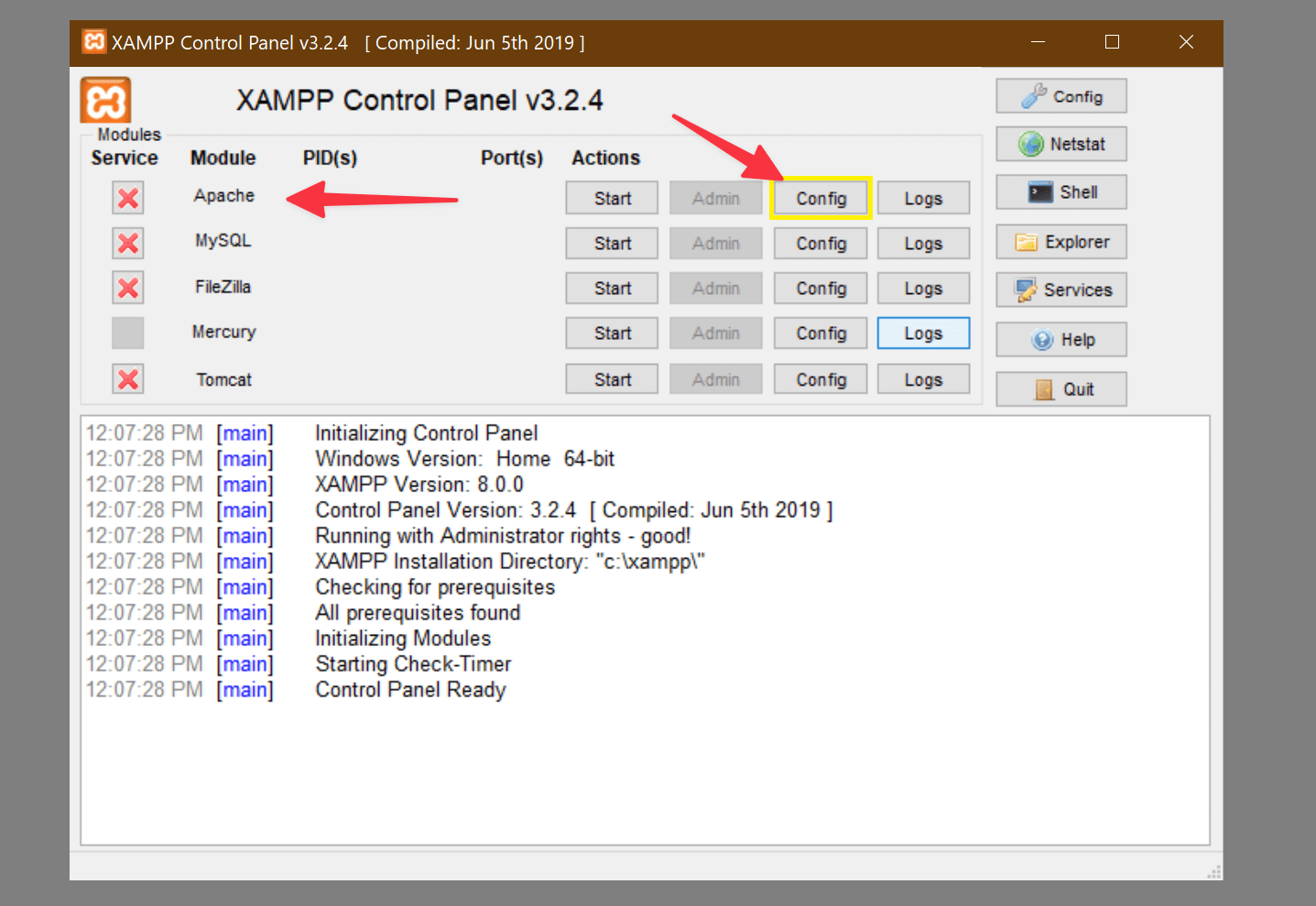Viewport: 1316px width, 906px height.
Task: Enable the Tomcat service checkbox
Action: [x=127, y=378]
